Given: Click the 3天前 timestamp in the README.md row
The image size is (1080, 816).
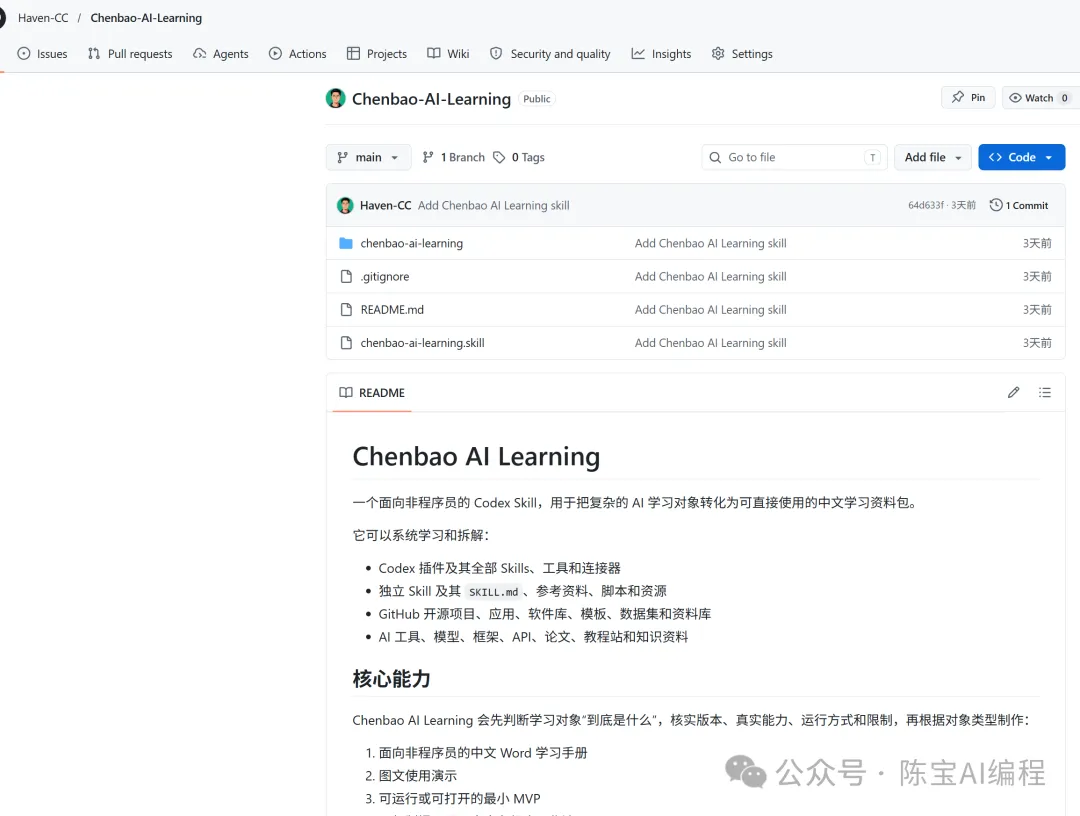Looking at the screenshot, I should [1037, 310].
